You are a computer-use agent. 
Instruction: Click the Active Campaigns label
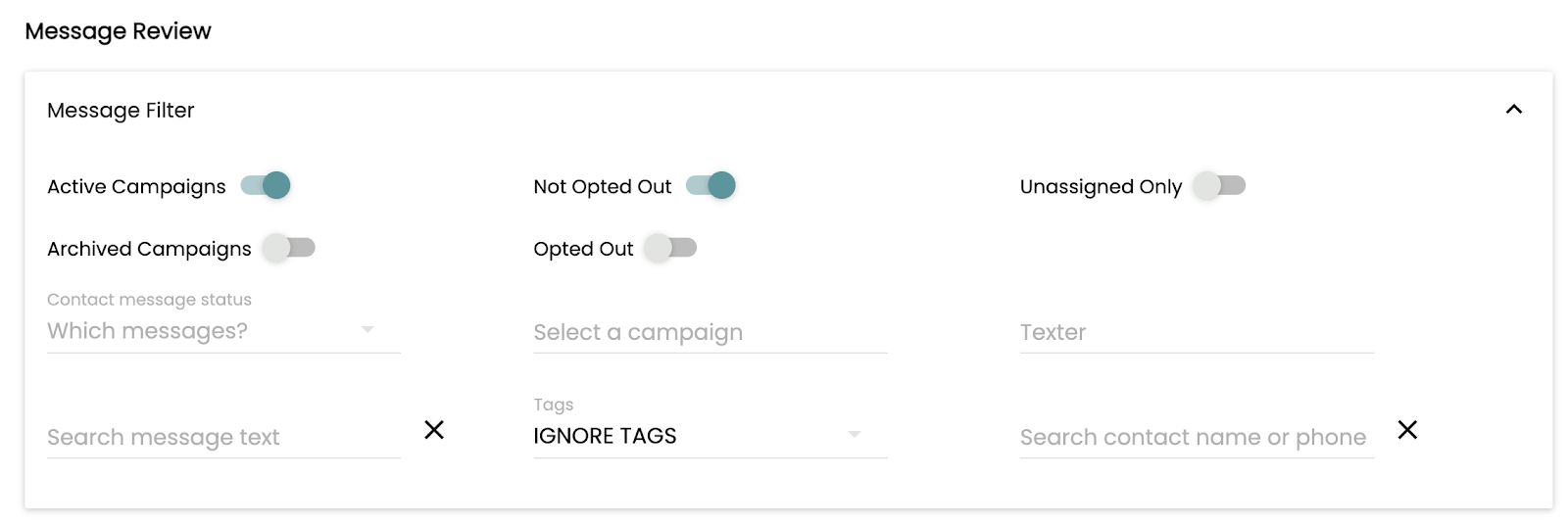pyautogui.click(x=136, y=187)
